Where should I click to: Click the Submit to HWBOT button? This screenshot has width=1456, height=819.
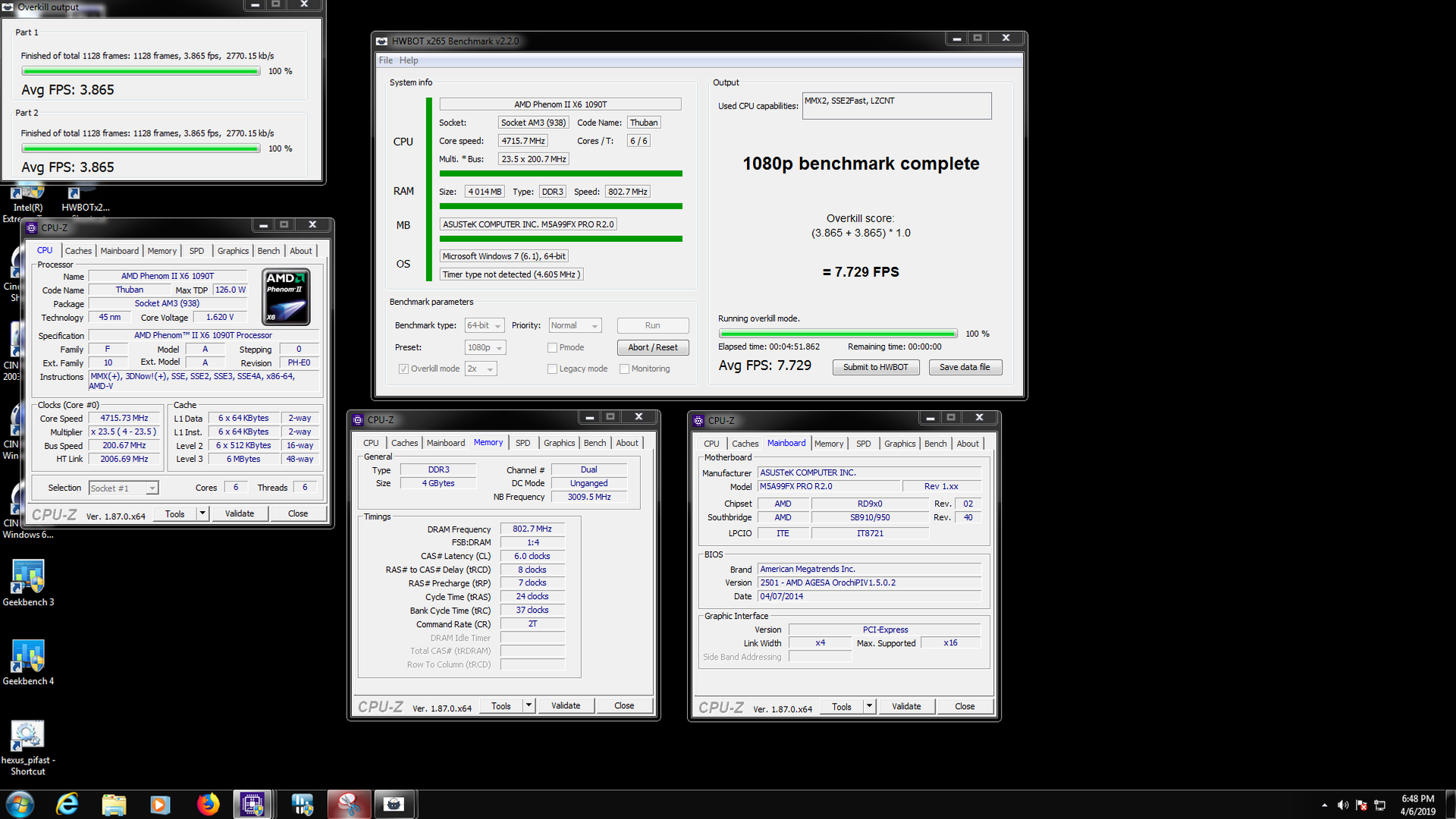(x=876, y=367)
